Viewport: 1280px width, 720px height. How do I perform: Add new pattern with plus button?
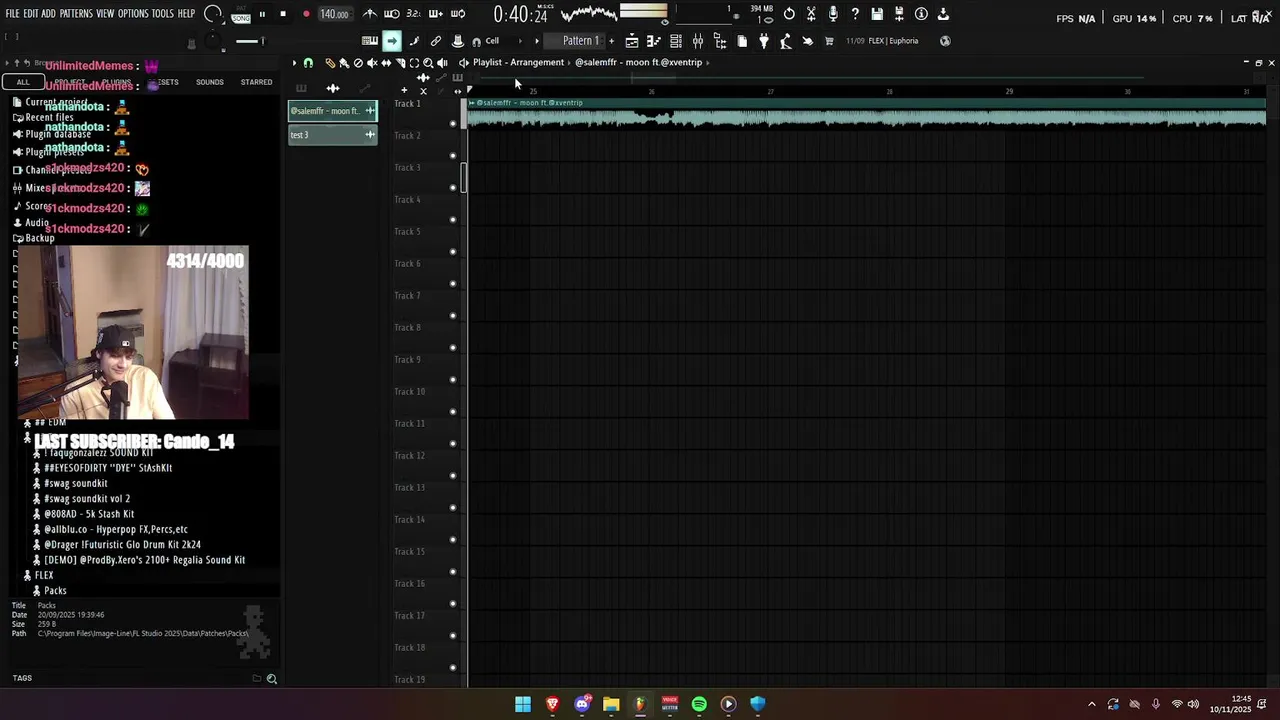(x=611, y=41)
